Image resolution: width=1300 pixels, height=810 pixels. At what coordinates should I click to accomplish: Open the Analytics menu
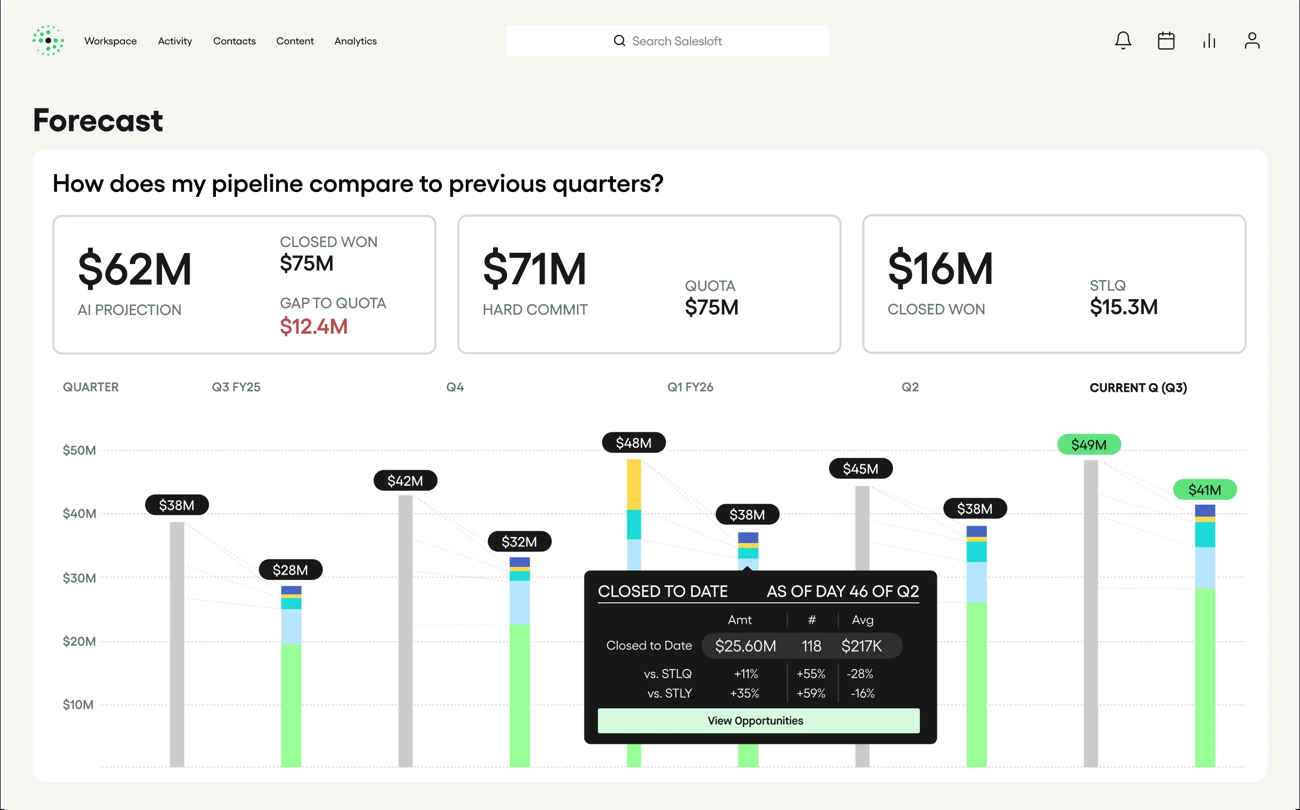coord(355,41)
